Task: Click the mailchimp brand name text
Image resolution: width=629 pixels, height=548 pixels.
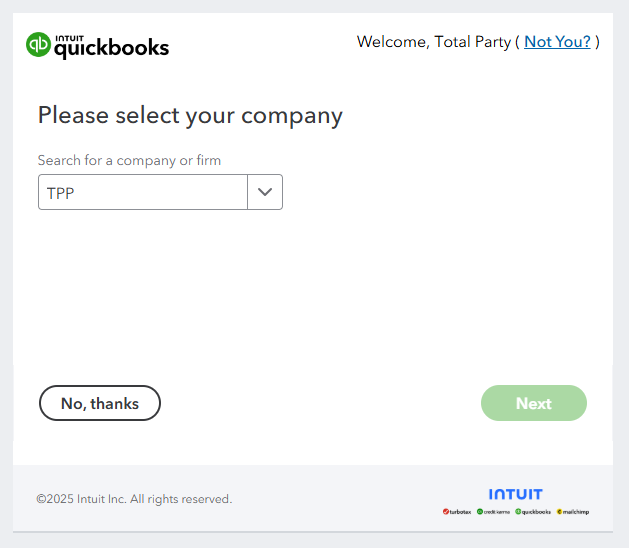Action: pos(576,512)
